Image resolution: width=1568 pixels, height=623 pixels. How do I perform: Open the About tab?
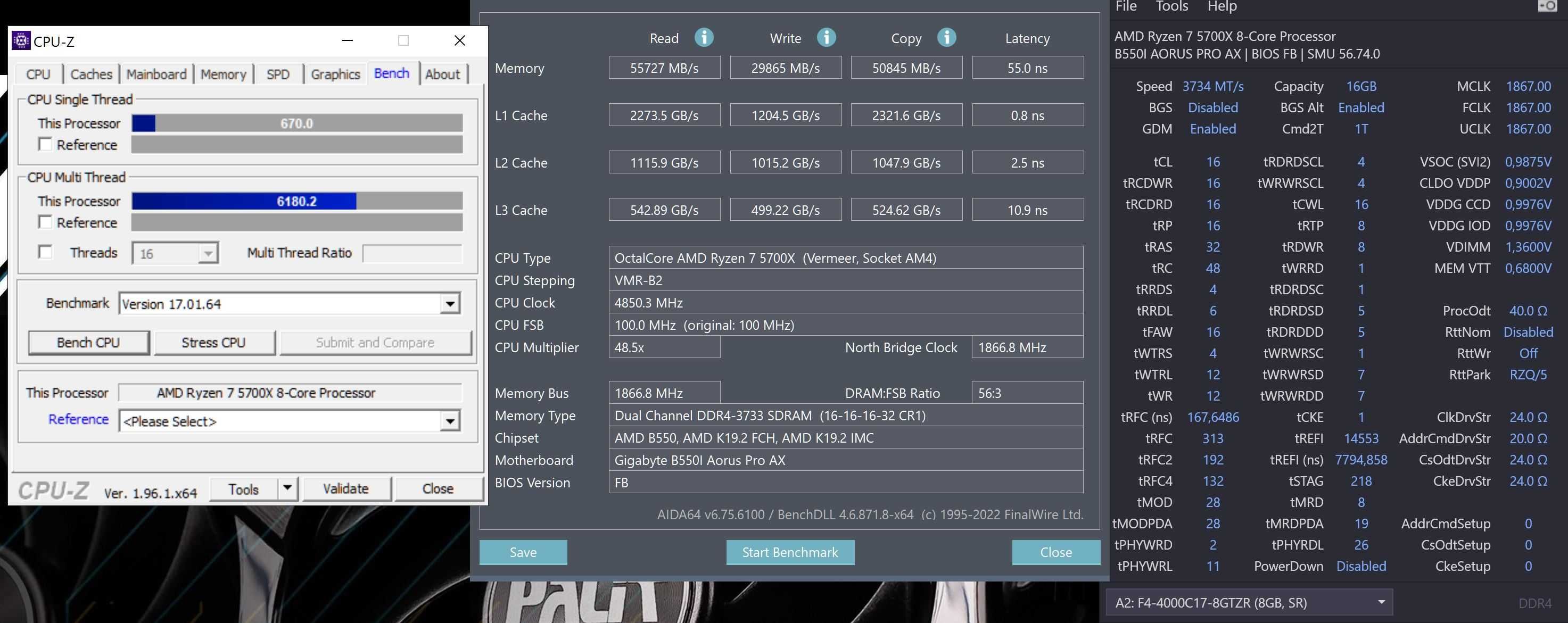coord(442,74)
